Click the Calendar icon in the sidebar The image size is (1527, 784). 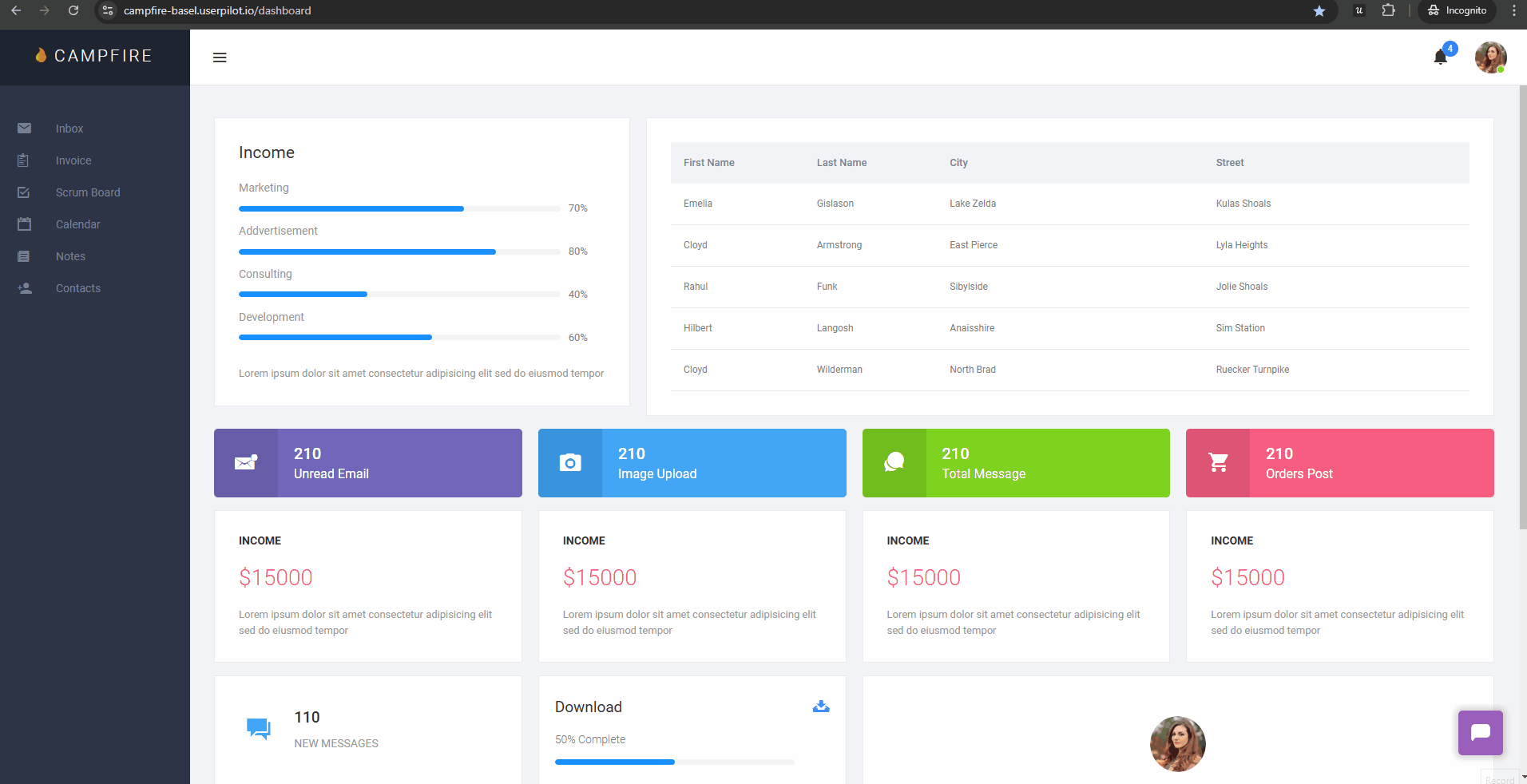pyautogui.click(x=25, y=224)
